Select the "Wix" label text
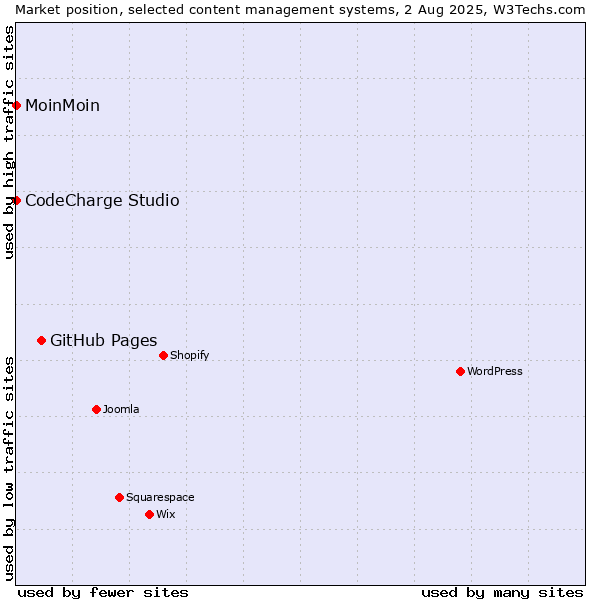Image resolution: width=600 pixels, height=600 pixels. (x=166, y=515)
